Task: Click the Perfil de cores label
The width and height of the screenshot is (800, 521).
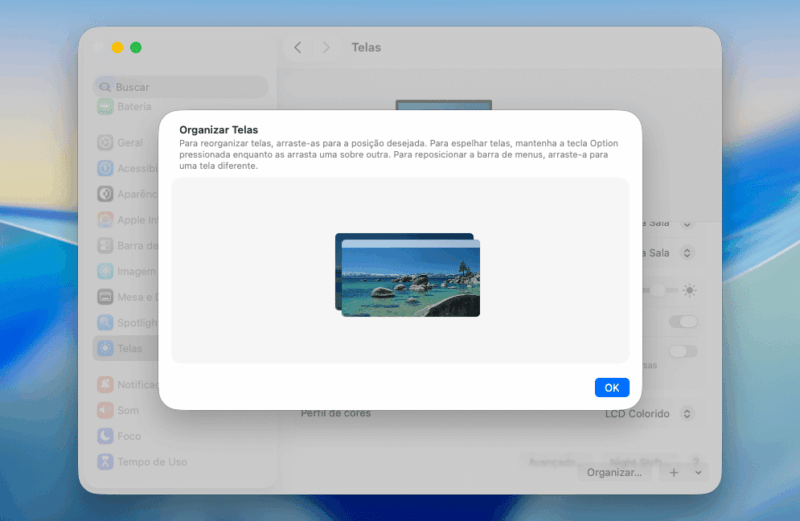Action: point(336,413)
